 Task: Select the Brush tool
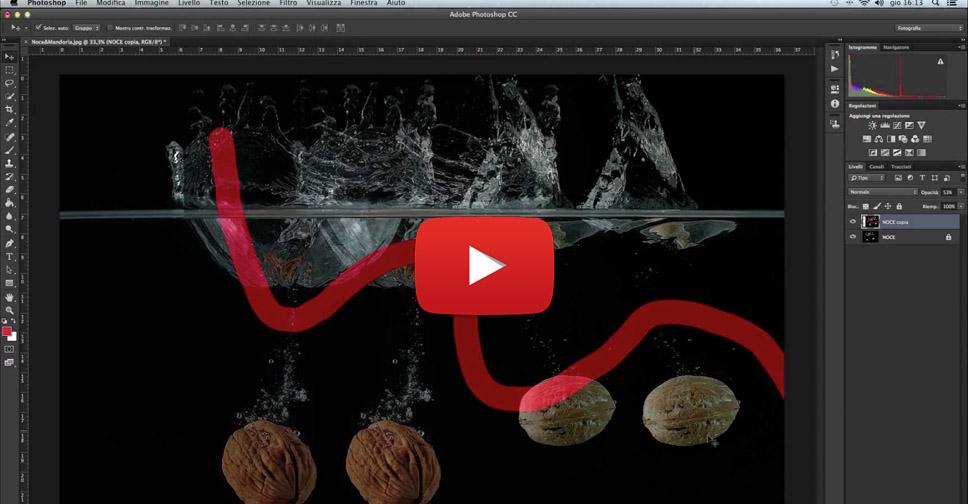coord(9,150)
